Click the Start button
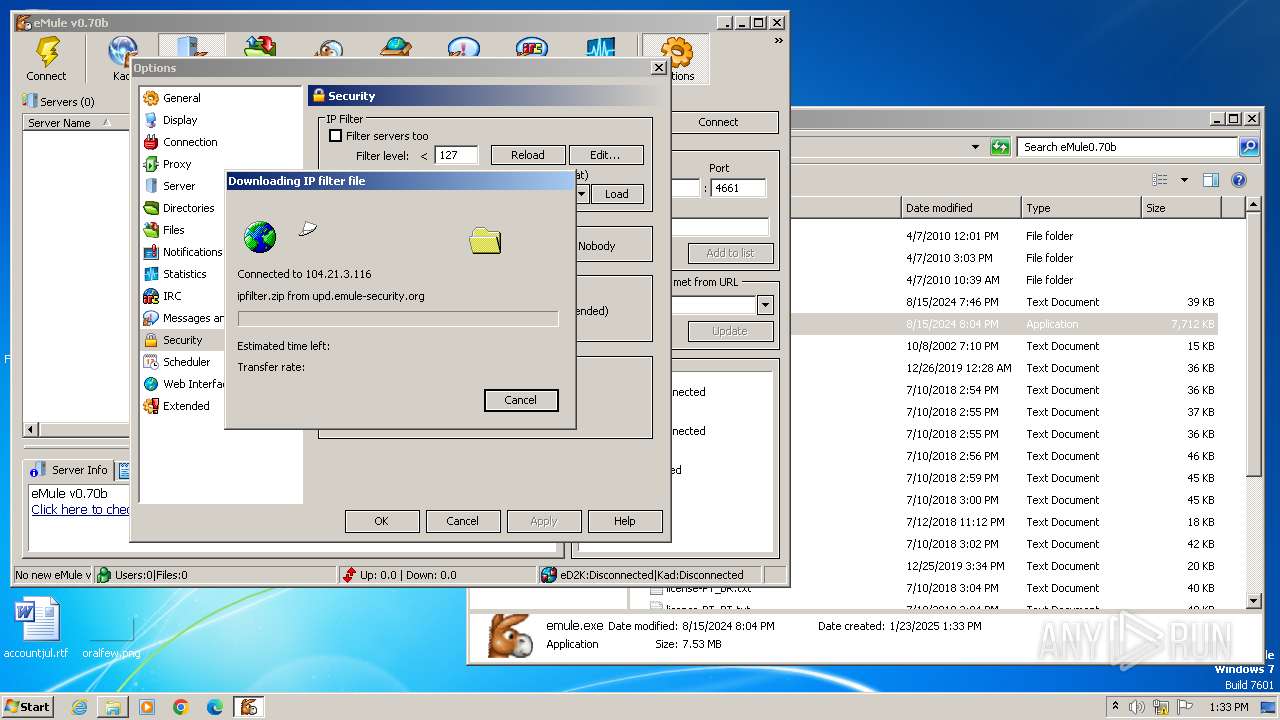Screen dimensions: 1280x720 [28, 706]
